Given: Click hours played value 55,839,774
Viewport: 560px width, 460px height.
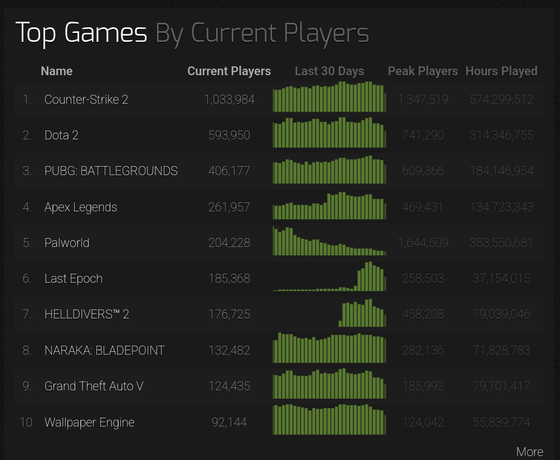Looking at the screenshot, I should tap(501, 422).
